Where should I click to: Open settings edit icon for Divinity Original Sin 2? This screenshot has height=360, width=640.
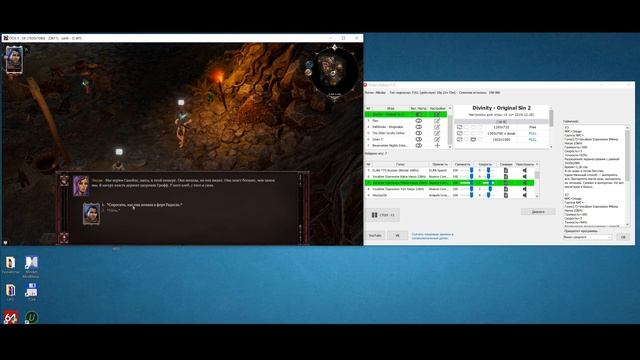pos(437,115)
